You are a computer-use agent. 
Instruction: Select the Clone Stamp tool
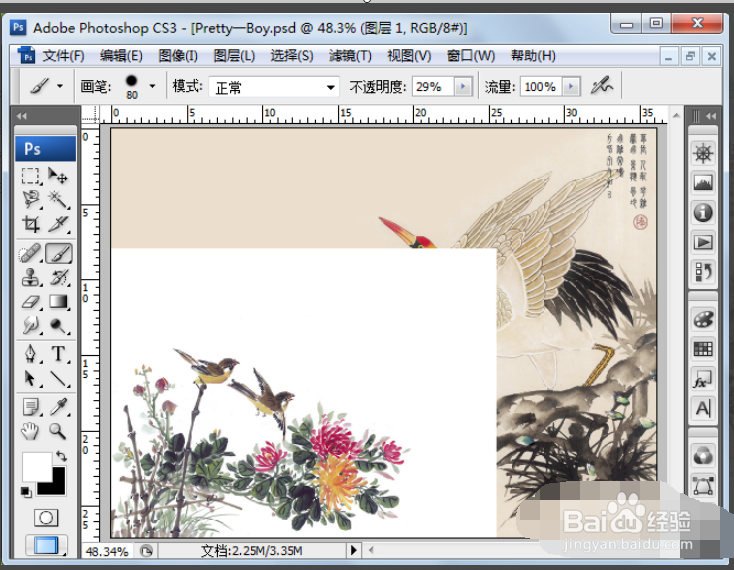pyautogui.click(x=31, y=278)
